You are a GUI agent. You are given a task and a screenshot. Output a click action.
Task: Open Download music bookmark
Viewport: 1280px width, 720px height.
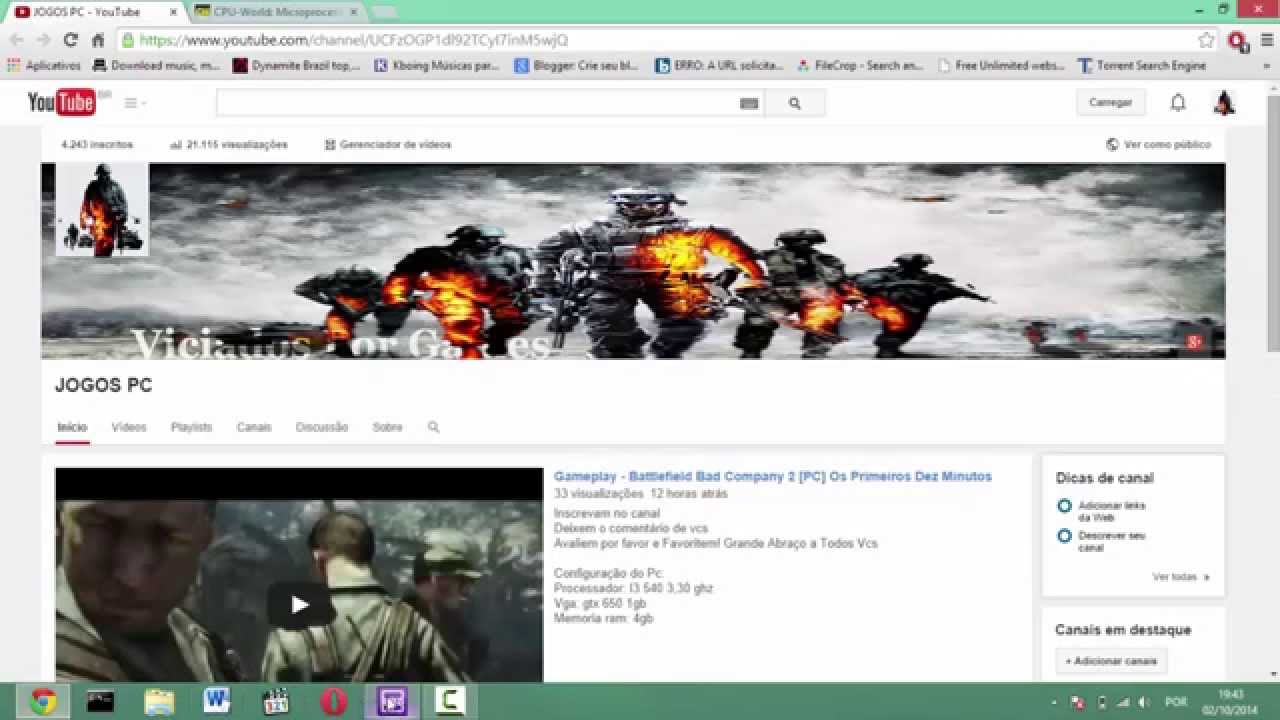click(x=156, y=66)
